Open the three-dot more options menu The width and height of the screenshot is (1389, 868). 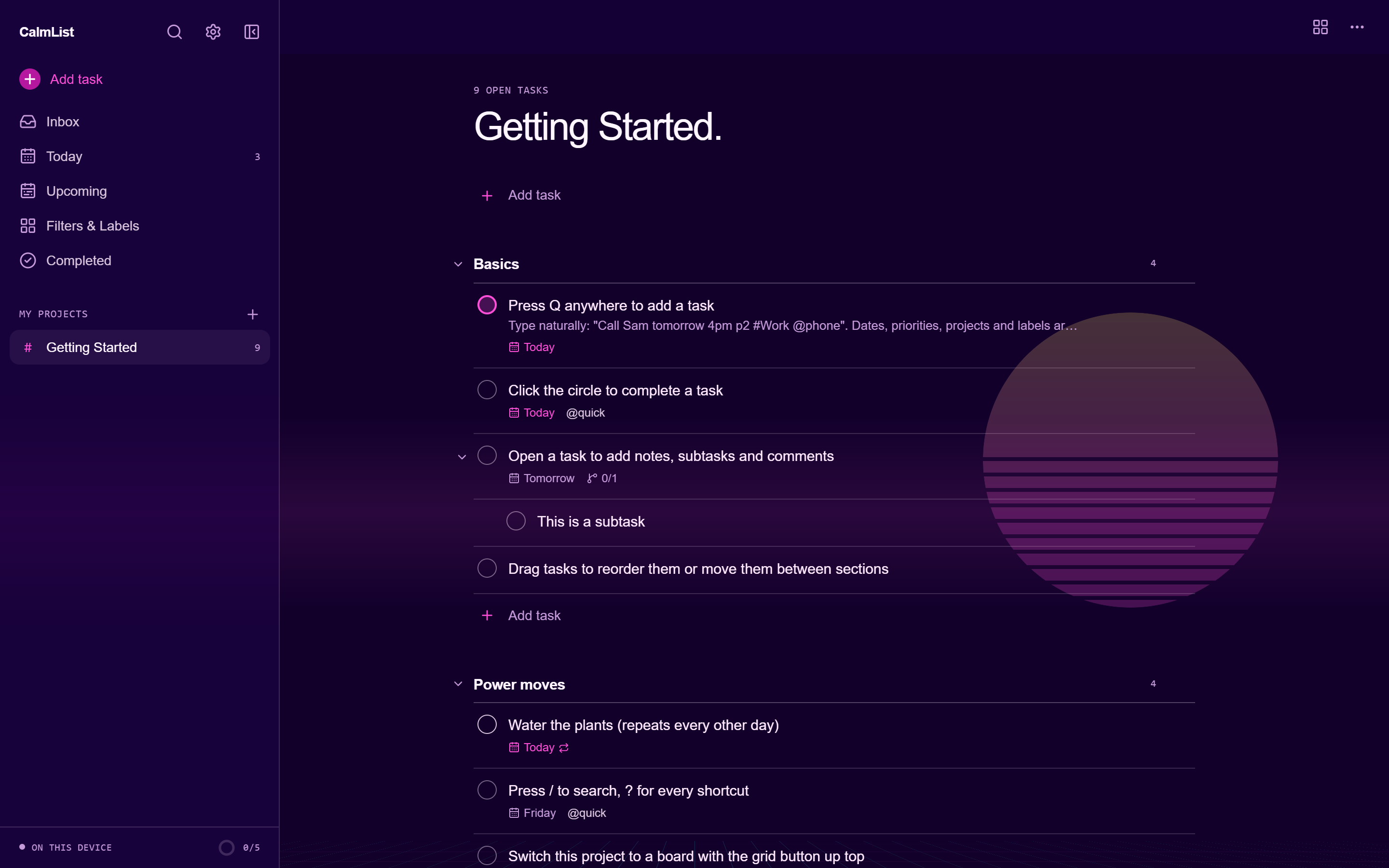point(1357,27)
